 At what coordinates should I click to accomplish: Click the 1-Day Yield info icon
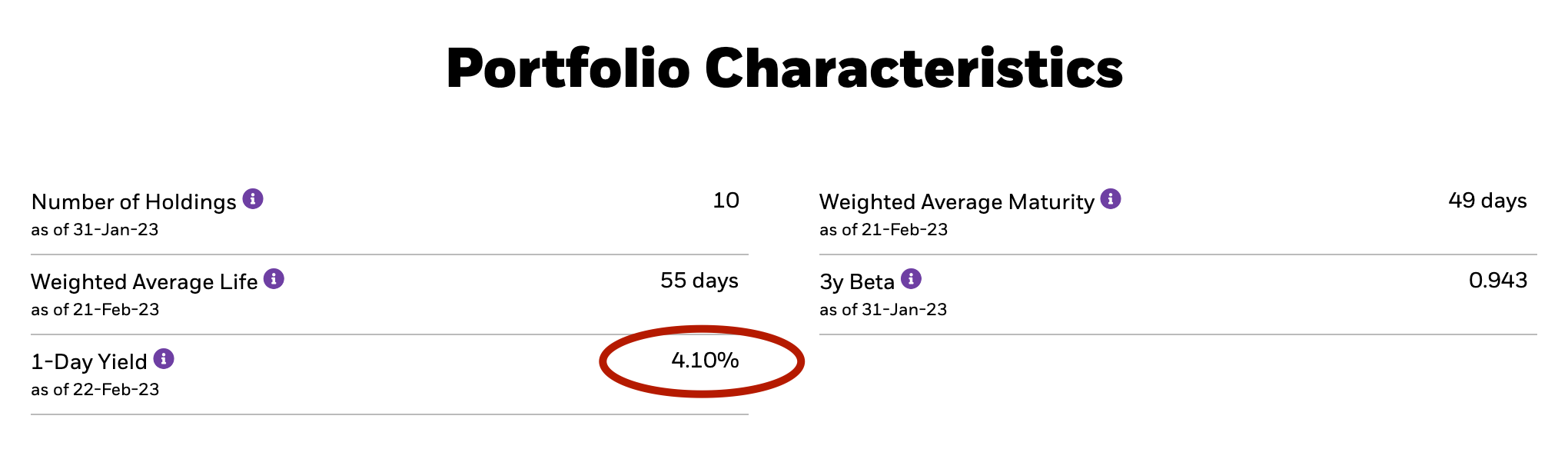[164, 359]
